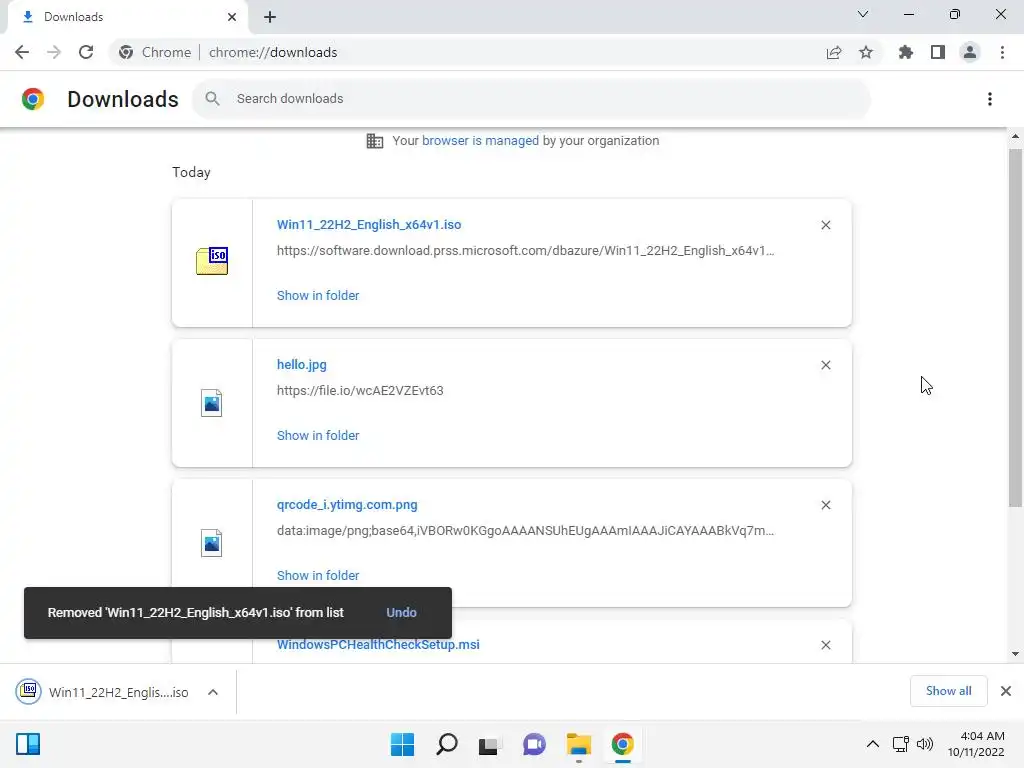The height and width of the screenshot is (768, 1024).
Task: Undo removal of the ISO from list
Action: point(401,613)
